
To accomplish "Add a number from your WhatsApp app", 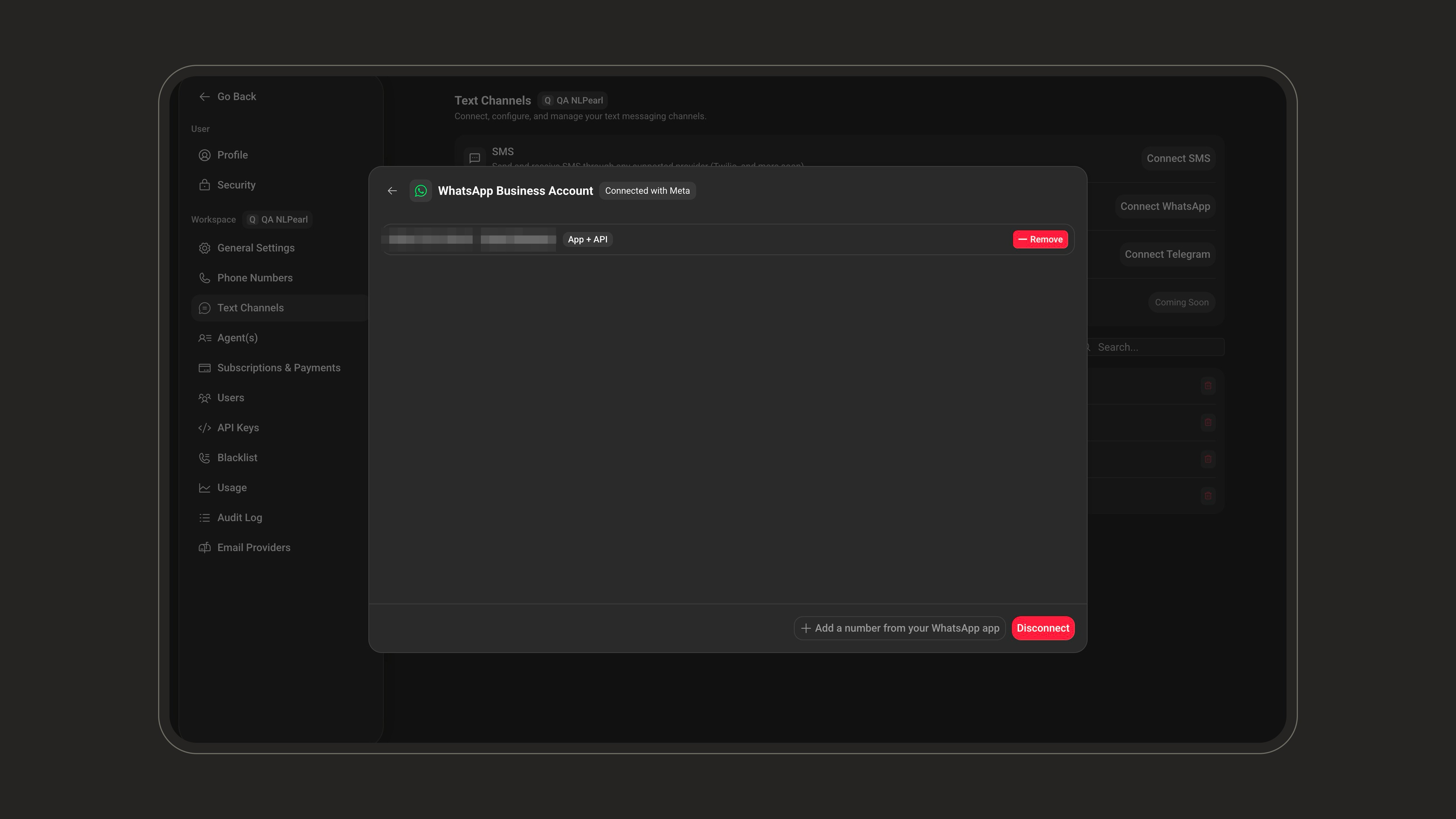I will point(900,628).
